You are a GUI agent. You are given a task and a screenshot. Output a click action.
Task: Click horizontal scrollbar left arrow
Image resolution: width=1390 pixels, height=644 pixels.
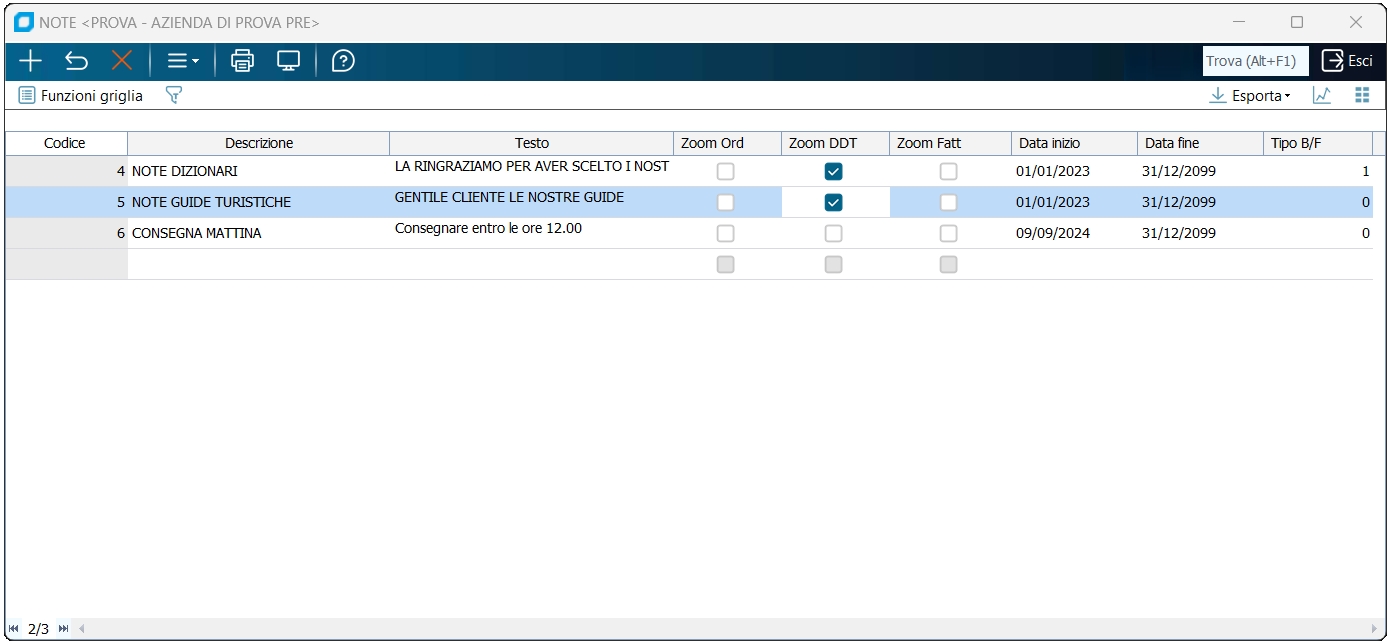point(82,629)
